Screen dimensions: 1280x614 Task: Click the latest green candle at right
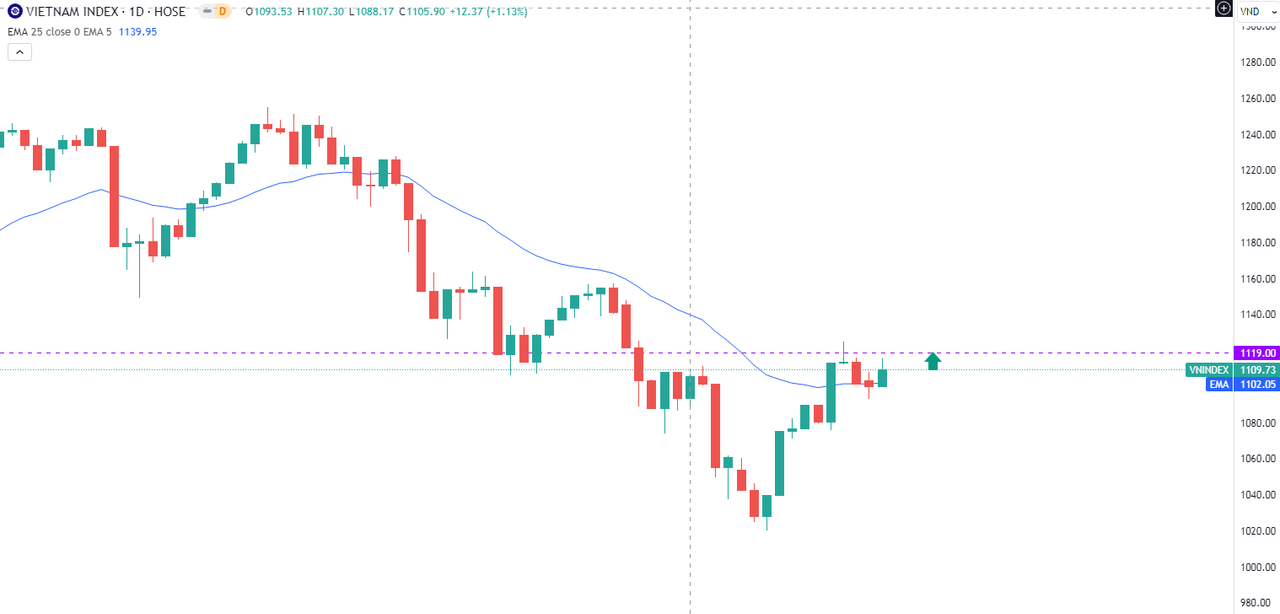[883, 378]
